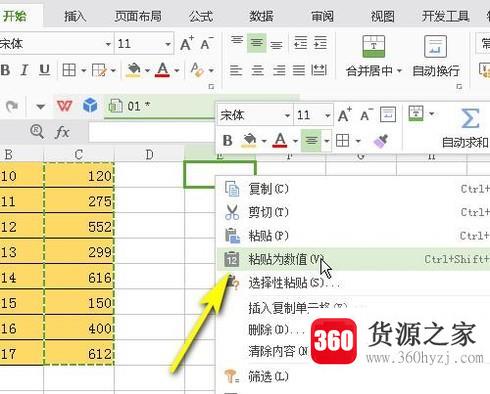The width and height of the screenshot is (490, 394).
Task: Switch to the 审阅 tab
Action: tap(322, 16)
